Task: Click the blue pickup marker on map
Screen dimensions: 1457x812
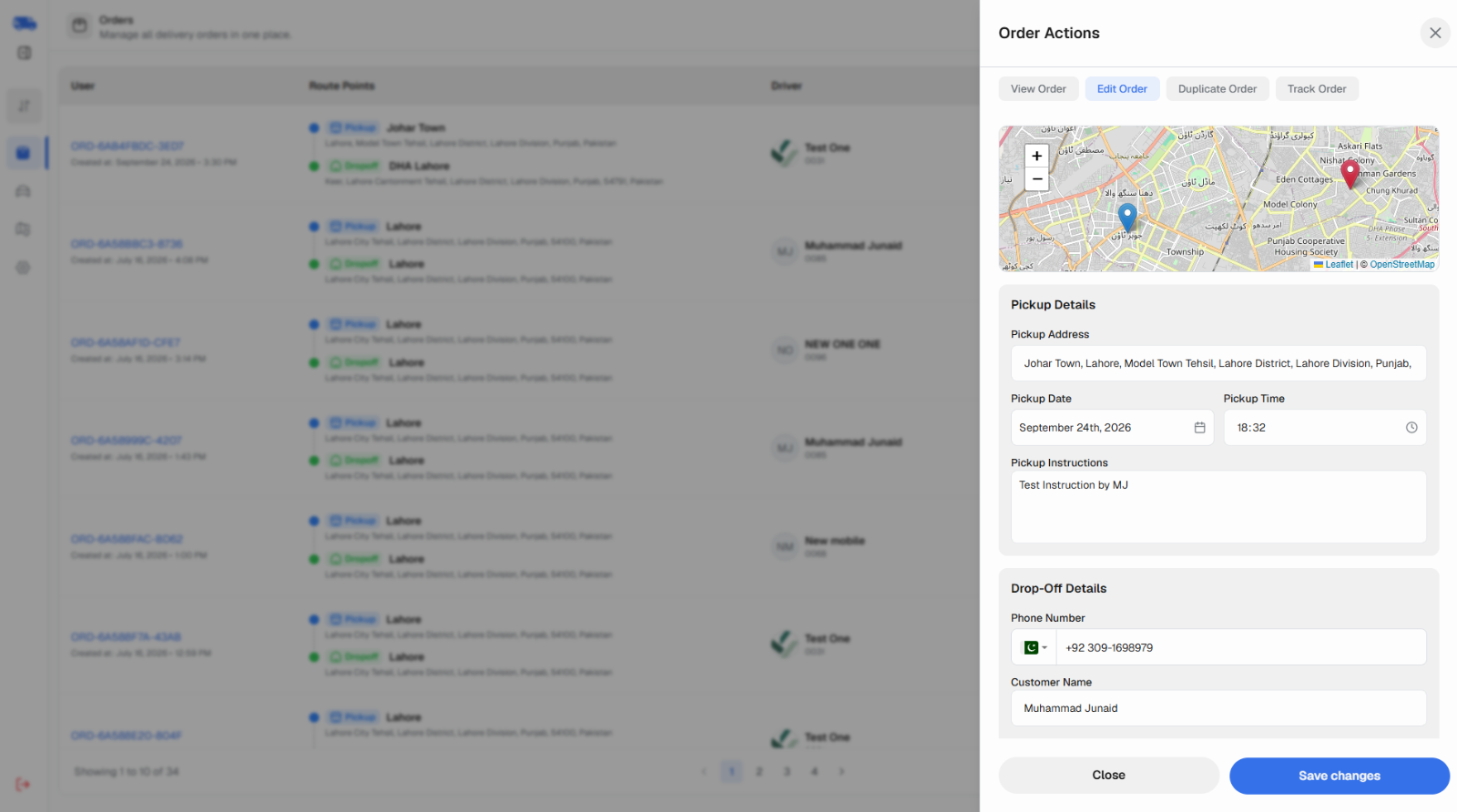Action: point(1127,218)
